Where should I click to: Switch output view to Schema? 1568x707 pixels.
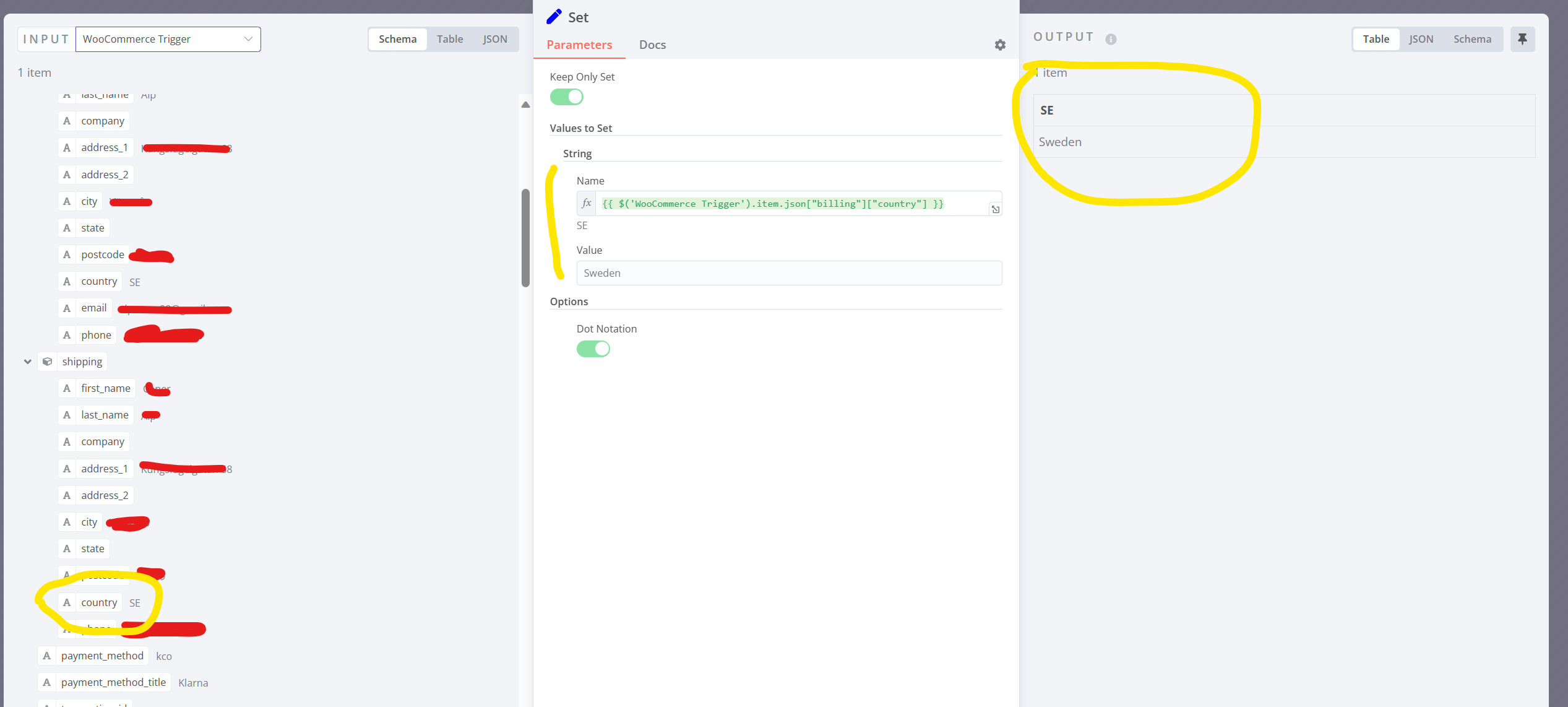pyautogui.click(x=1472, y=39)
